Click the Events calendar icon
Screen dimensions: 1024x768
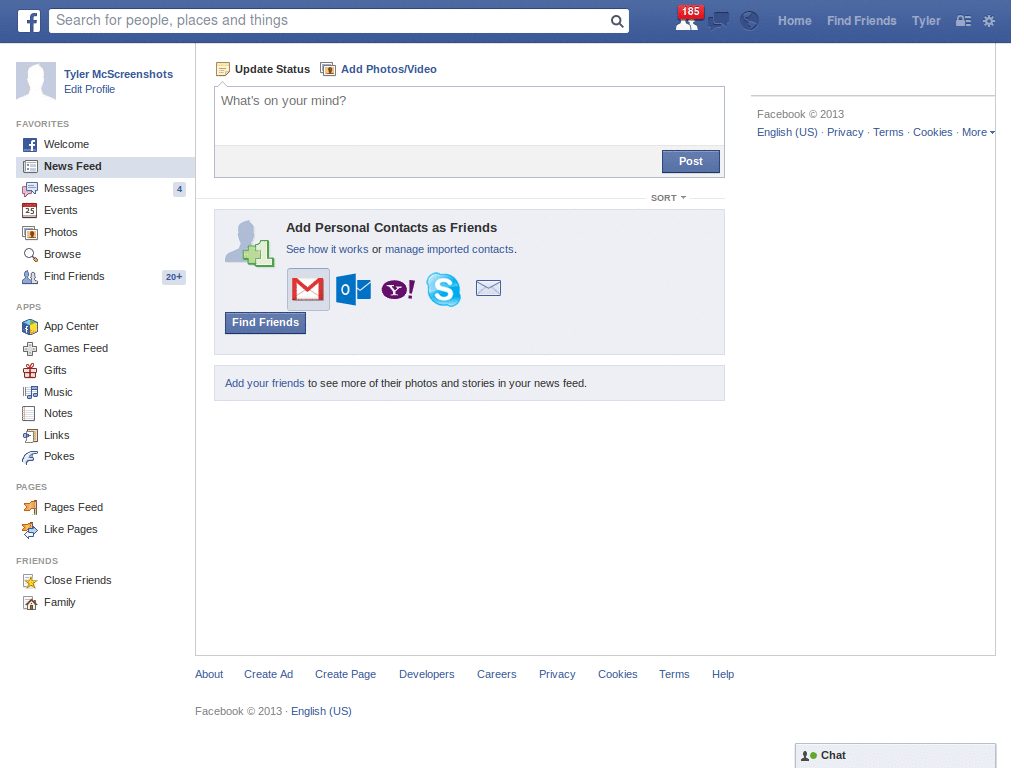(x=29, y=210)
